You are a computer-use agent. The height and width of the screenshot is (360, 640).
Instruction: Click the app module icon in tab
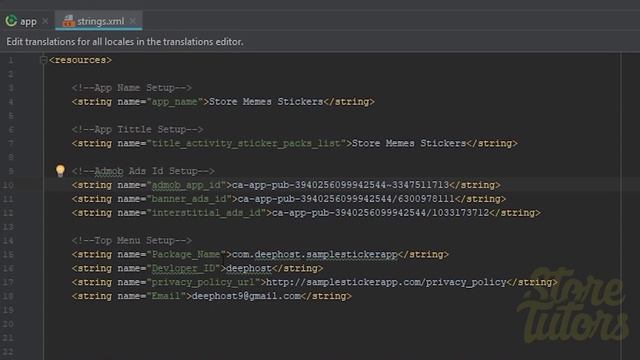pos(11,21)
